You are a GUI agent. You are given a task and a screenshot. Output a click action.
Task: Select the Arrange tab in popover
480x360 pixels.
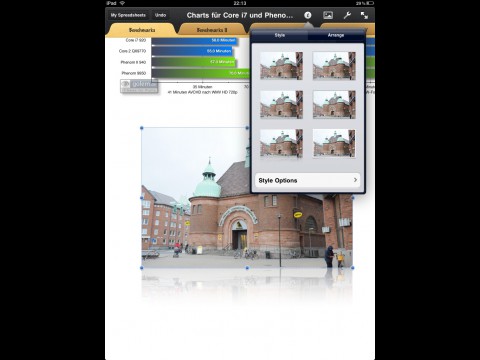[x=336, y=35]
